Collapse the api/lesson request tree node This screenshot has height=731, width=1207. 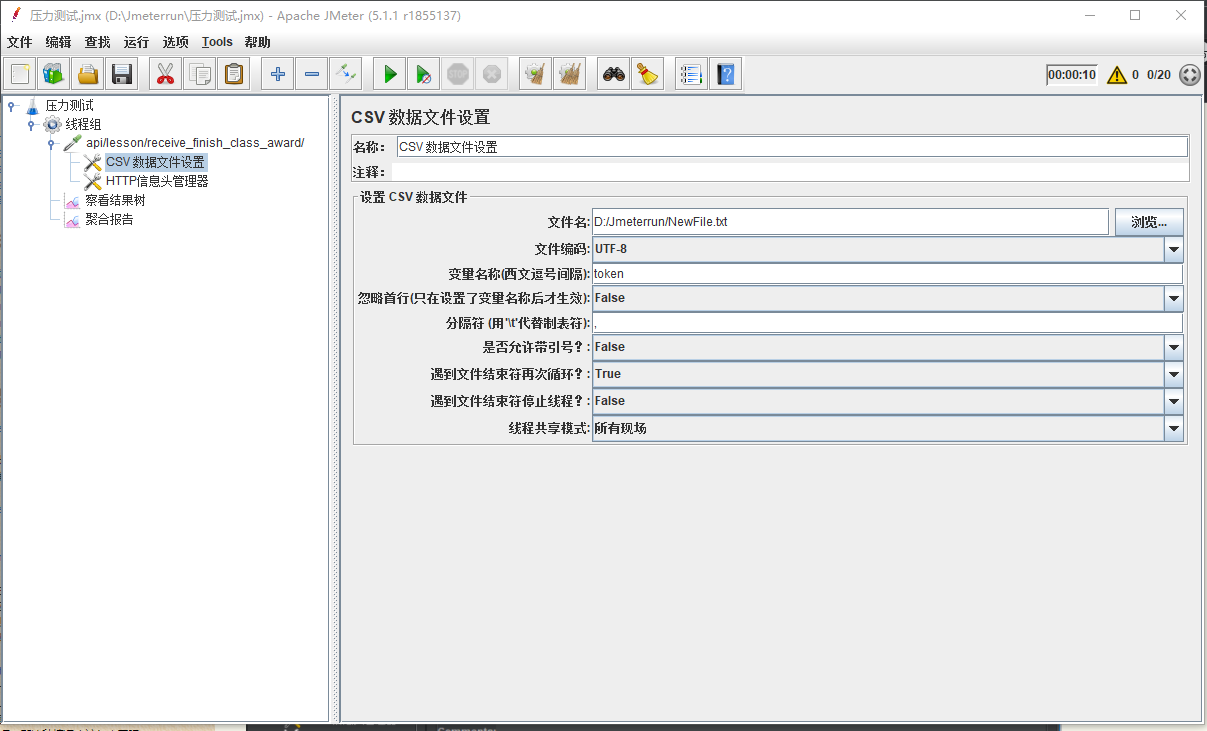[51, 143]
